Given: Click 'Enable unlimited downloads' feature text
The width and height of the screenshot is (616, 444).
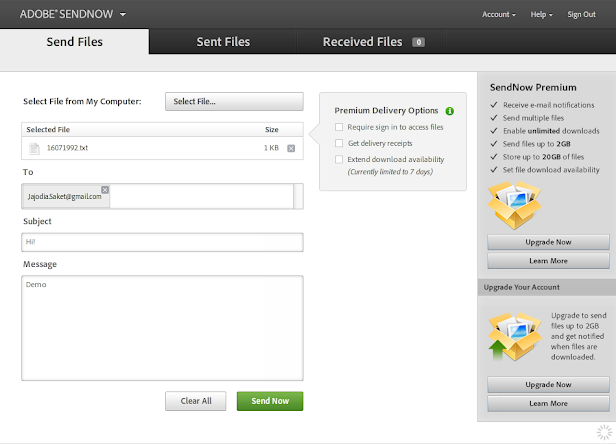Looking at the screenshot, I should click(x=551, y=131).
